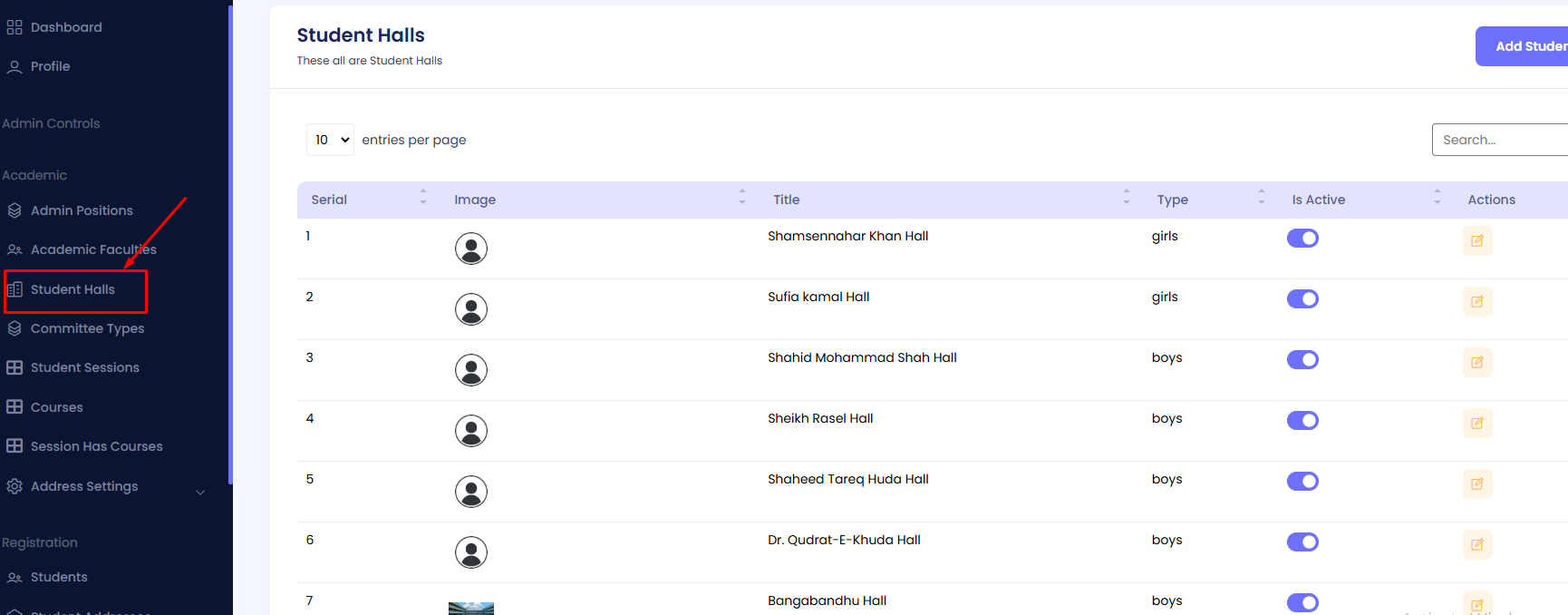The image size is (1568, 615).
Task: Click Sufia kamal Hall avatar image
Action: pyautogui.click(x=471, y=309)
